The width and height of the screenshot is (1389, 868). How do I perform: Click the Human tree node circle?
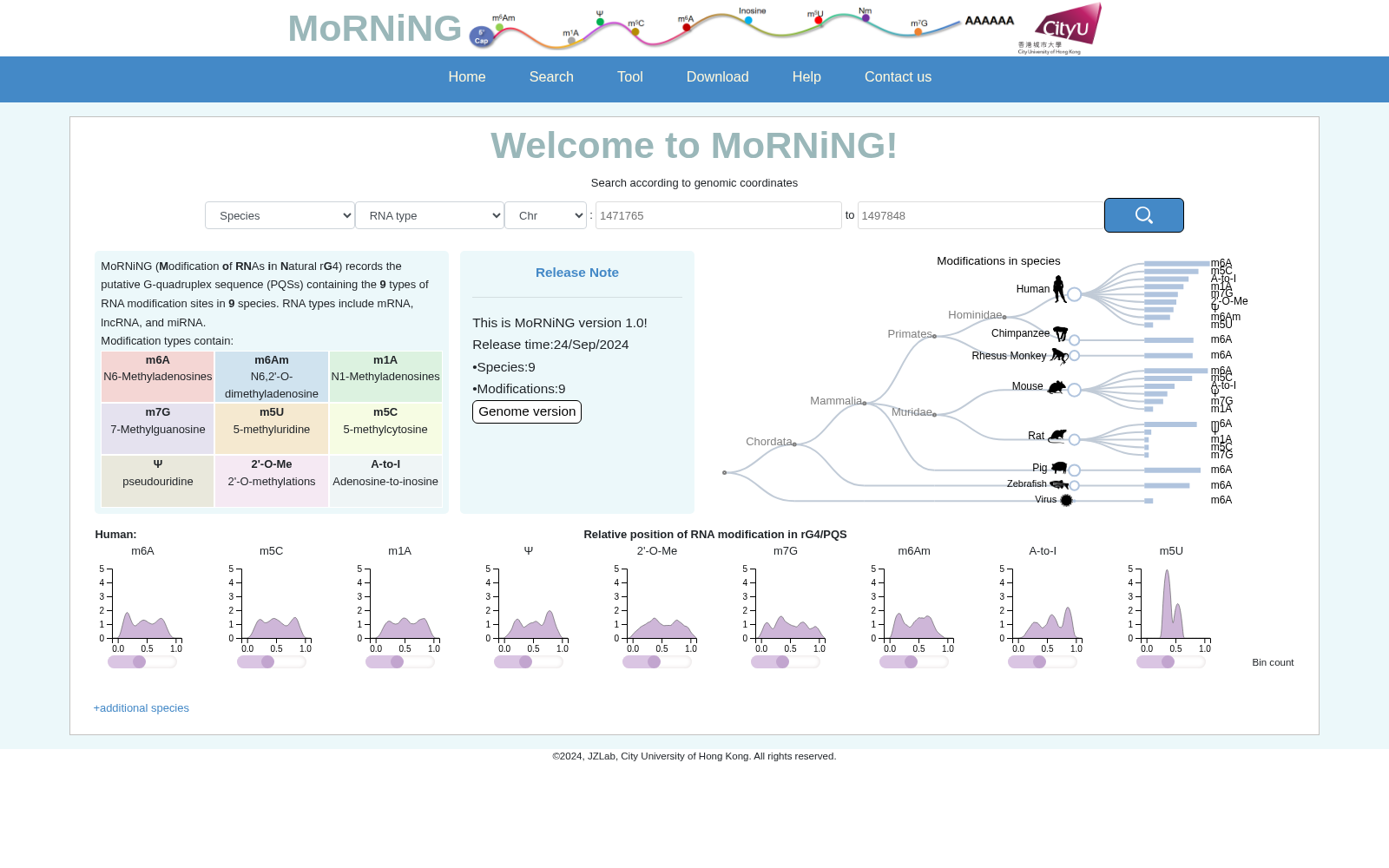tap(1075, 294)
